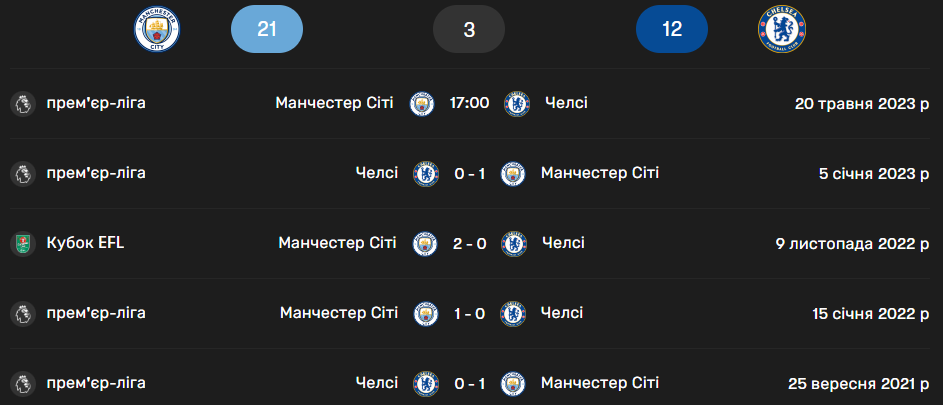Open the 2 - 0 score of EFL Cup match
943x405 pixels.
pyautogui.click(x=469, y=243)
